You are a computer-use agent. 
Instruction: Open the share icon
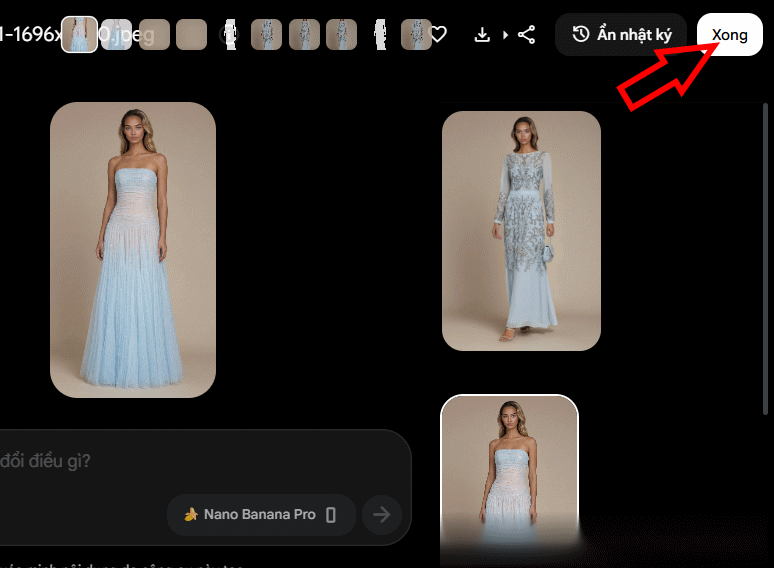[526, 35]
